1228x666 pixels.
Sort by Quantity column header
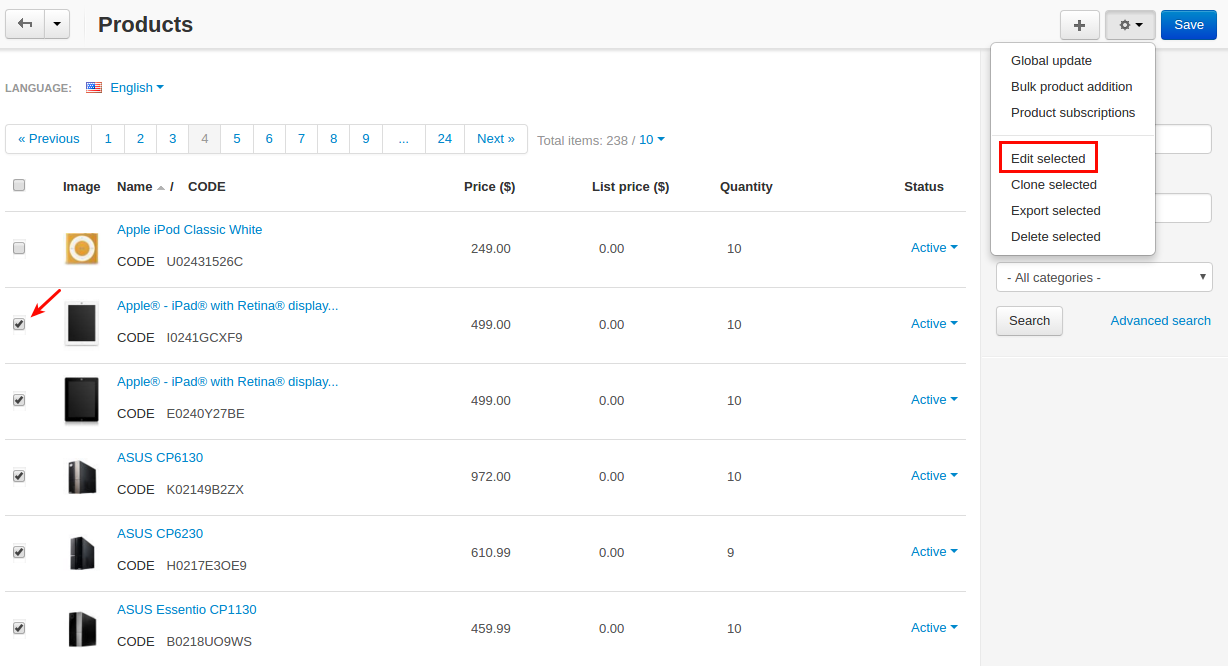pyautogui.click(x=746, y=186)
